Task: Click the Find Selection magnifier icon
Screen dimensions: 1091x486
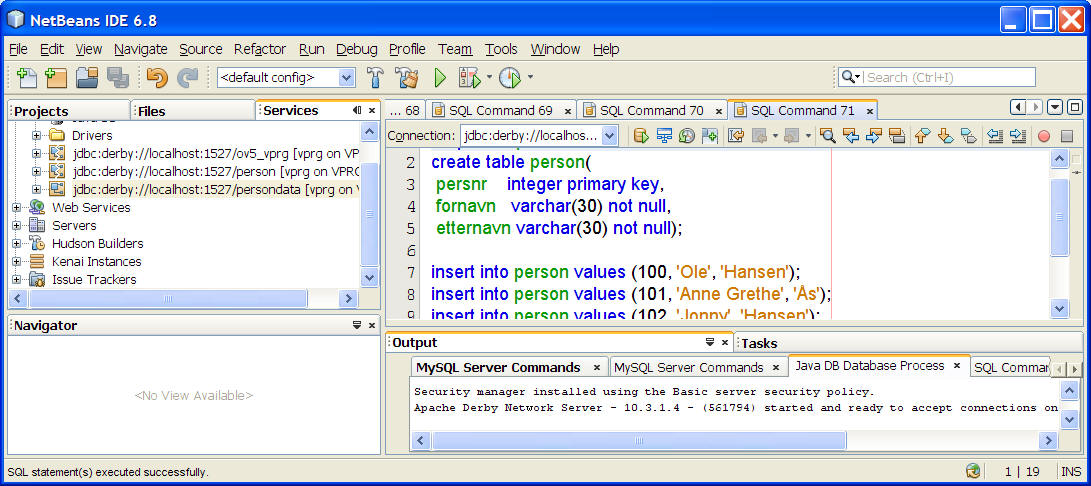Action: tap(827, 136)
